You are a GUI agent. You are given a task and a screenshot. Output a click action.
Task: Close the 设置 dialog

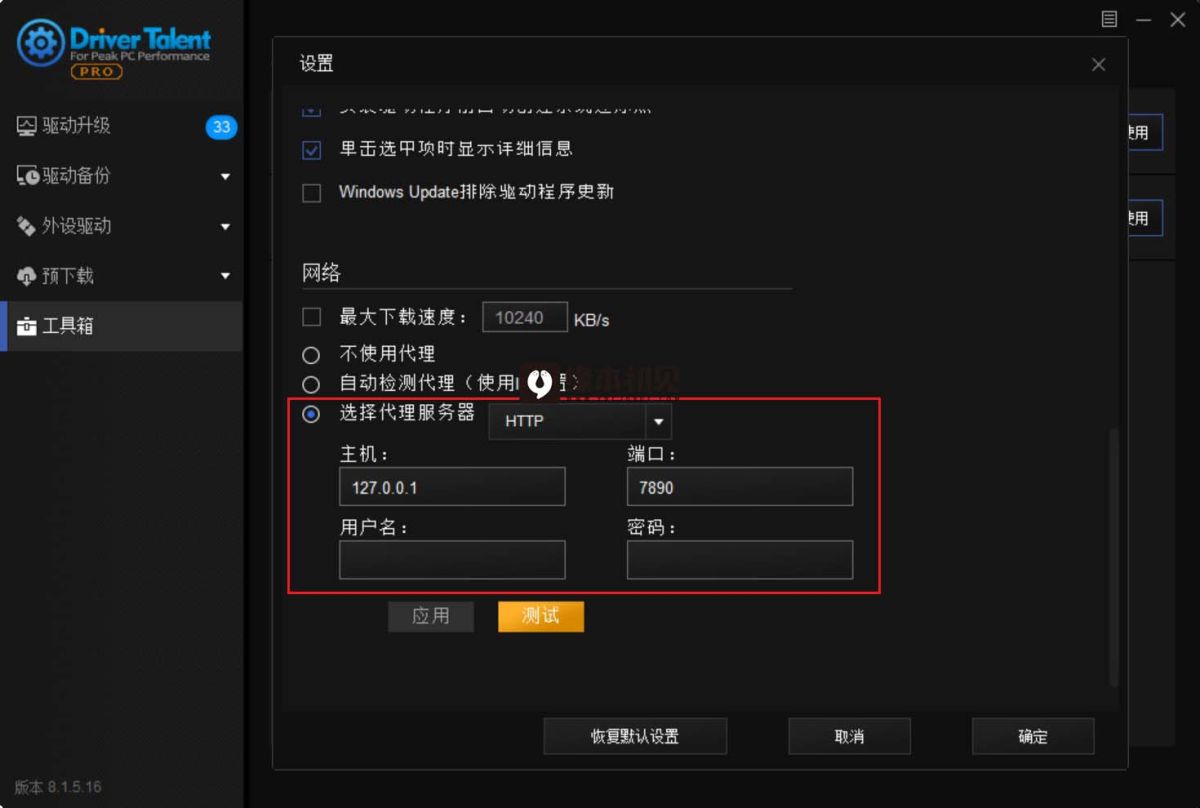pyautogui.click(x=1098, y=65)
